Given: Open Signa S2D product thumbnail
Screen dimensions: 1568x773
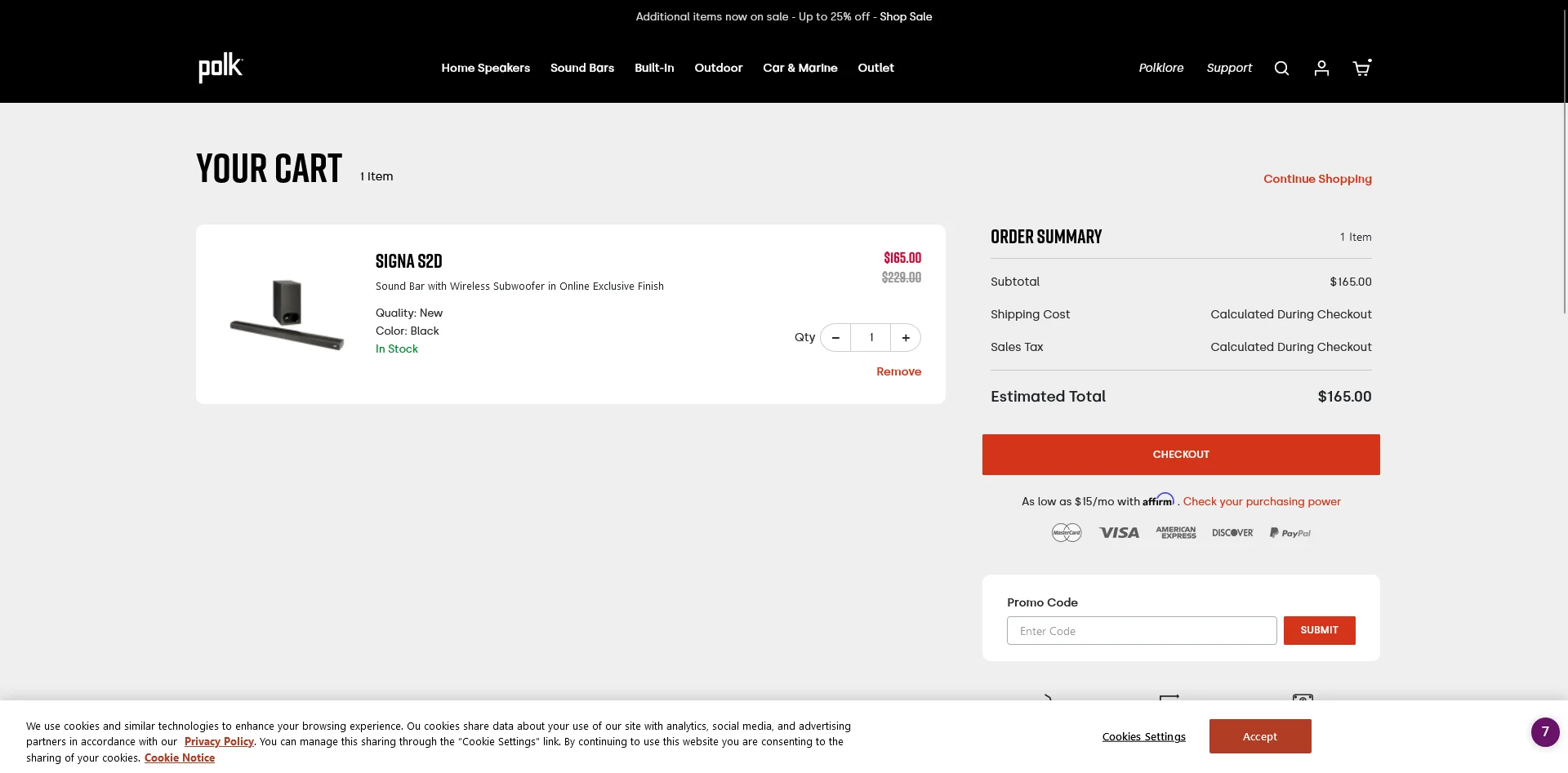Looking at the screenshot, I should pyautogui.click(x=287, y=314).
